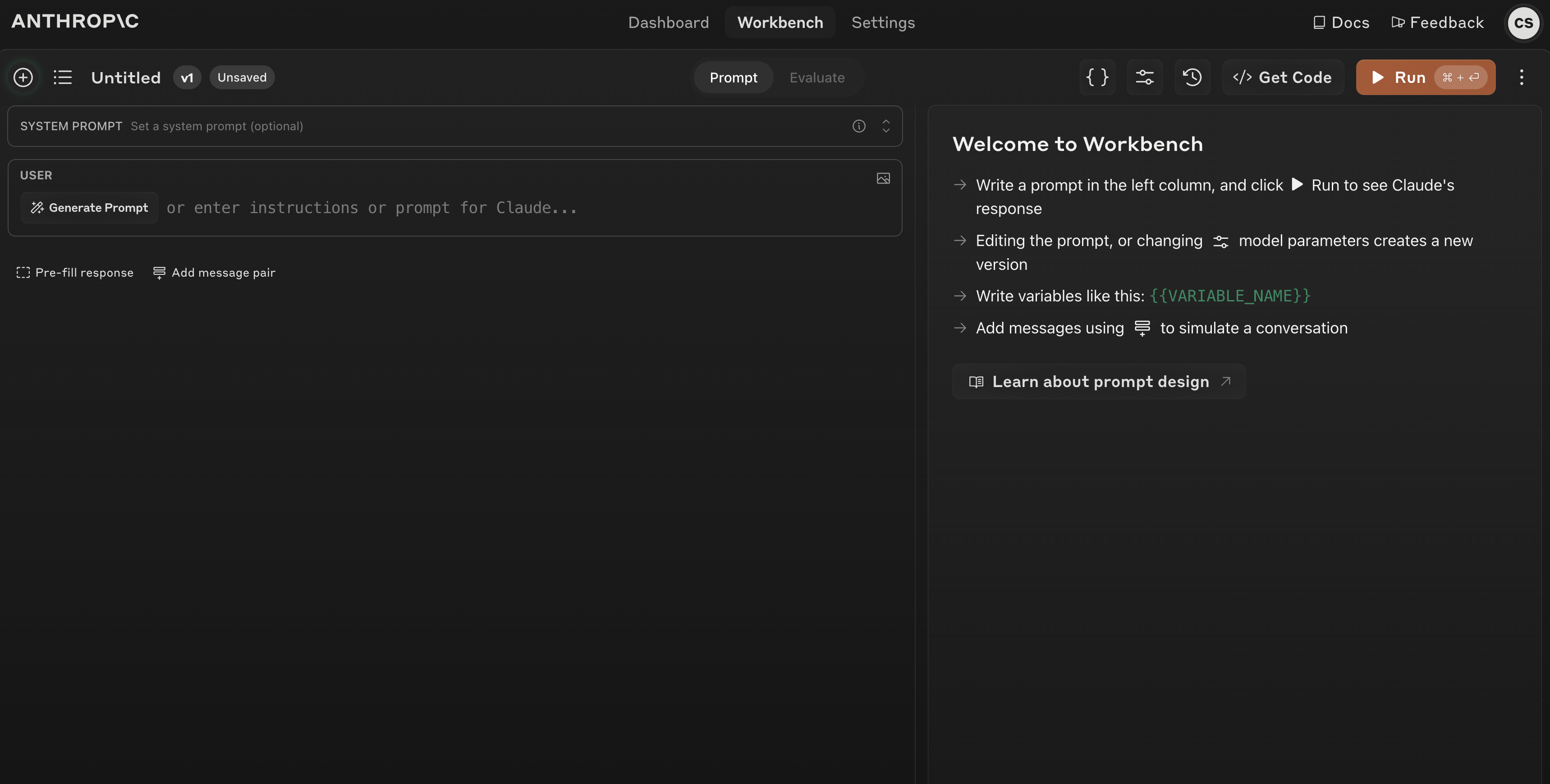Screen dimensions: 1550x784
Task: Click the Generate Prompt button
Action: (90, 208)
